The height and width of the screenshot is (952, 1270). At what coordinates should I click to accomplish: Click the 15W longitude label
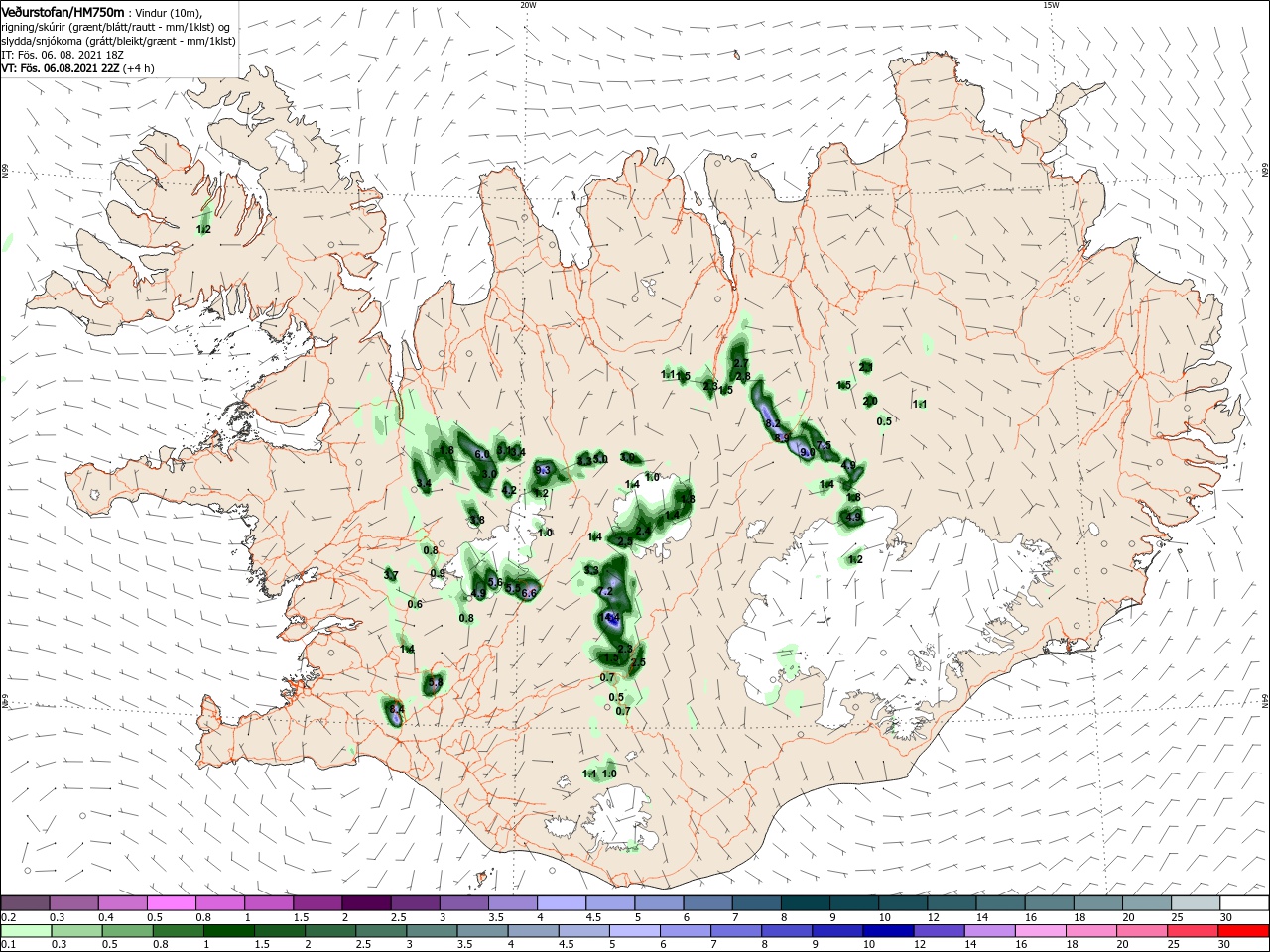click(1051, 5)
